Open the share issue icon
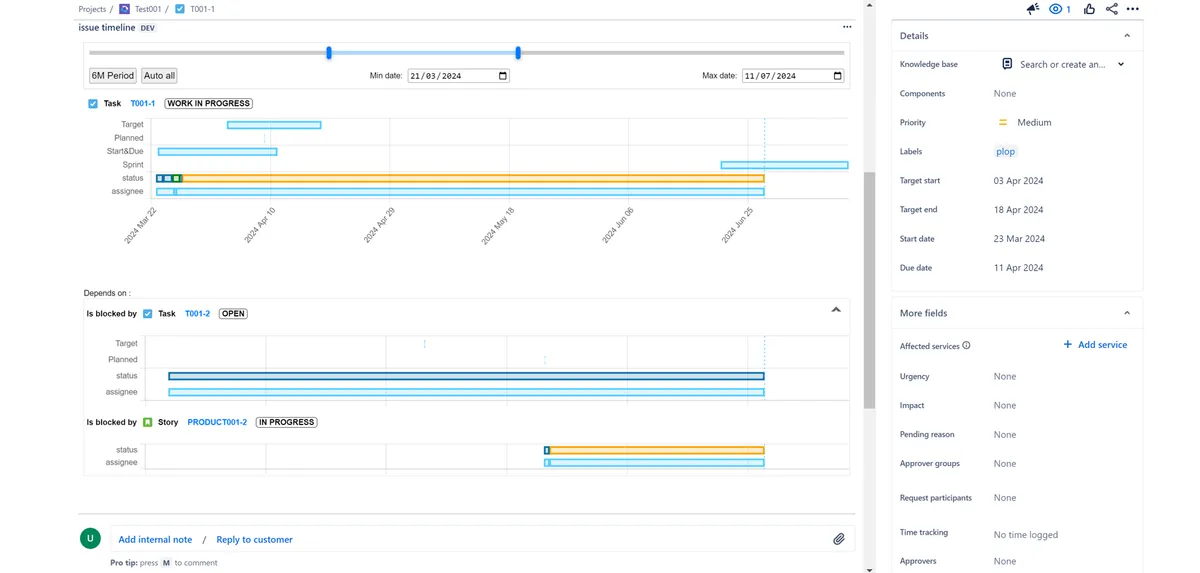The height and width of the screenshot is (573, 1200). [1112, 9]
